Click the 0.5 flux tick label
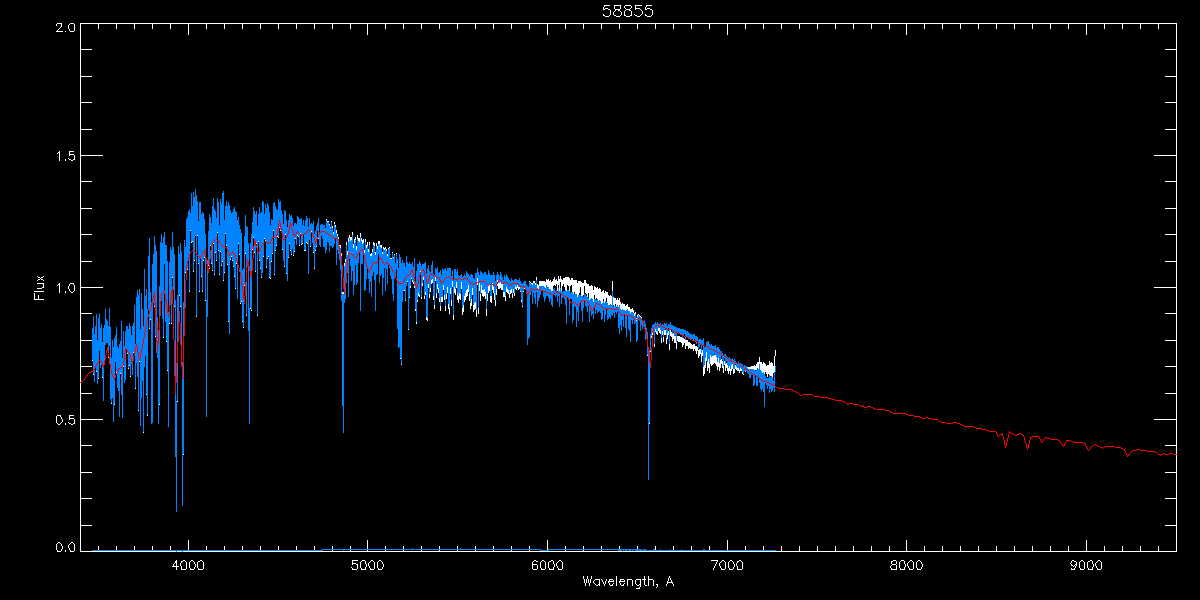The image size is (1200, 600). tap(66, 418)
